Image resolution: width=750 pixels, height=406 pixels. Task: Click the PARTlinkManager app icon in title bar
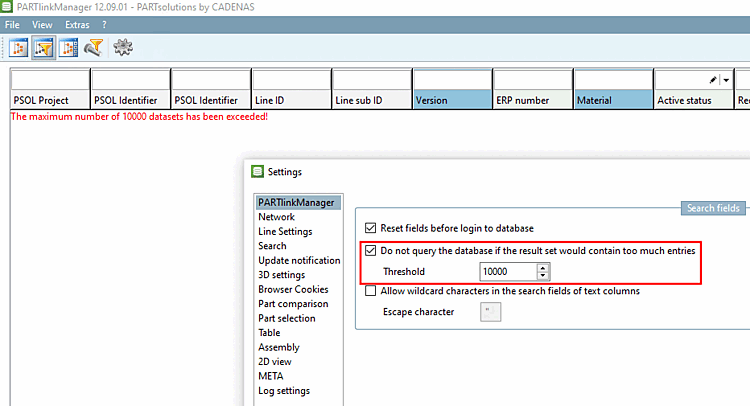click(x=6, y=7)
